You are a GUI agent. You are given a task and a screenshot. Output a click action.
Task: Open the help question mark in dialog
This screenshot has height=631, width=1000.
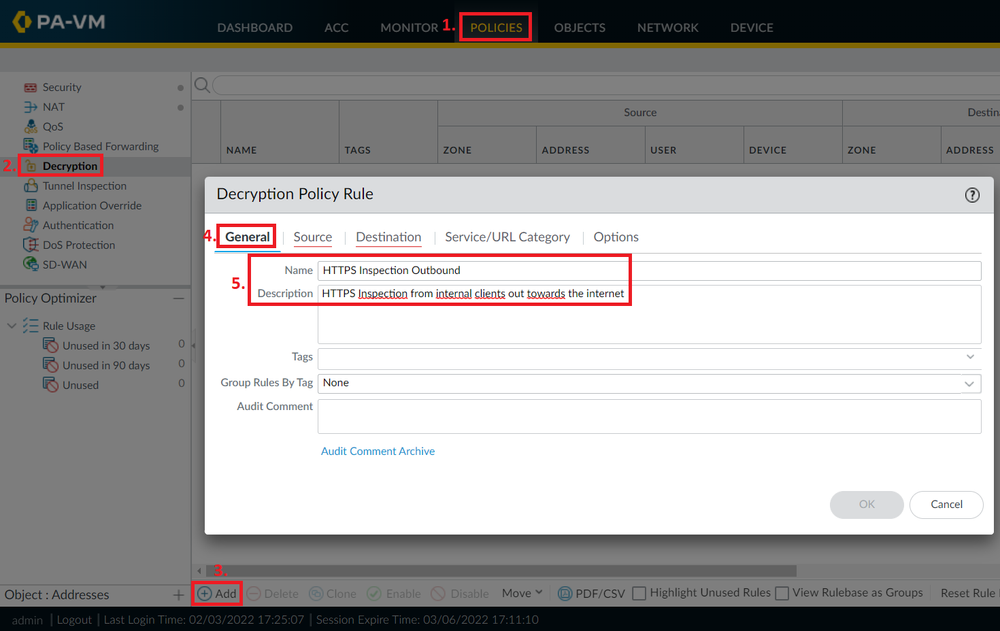[971, 196]
